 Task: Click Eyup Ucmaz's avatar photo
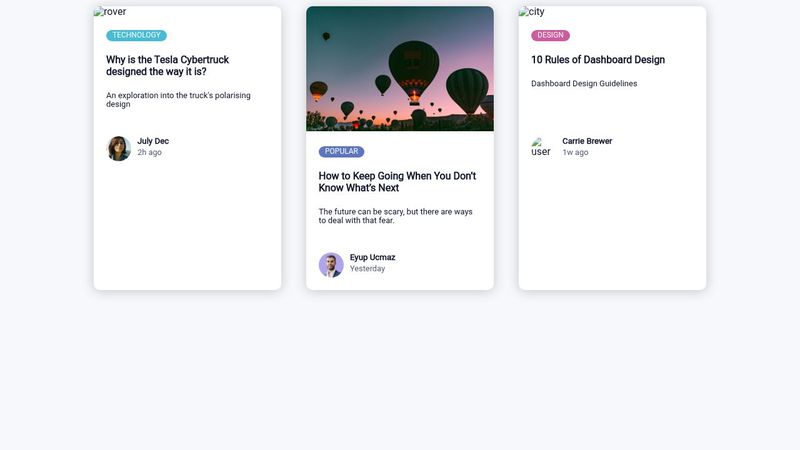tap(331, 264)
